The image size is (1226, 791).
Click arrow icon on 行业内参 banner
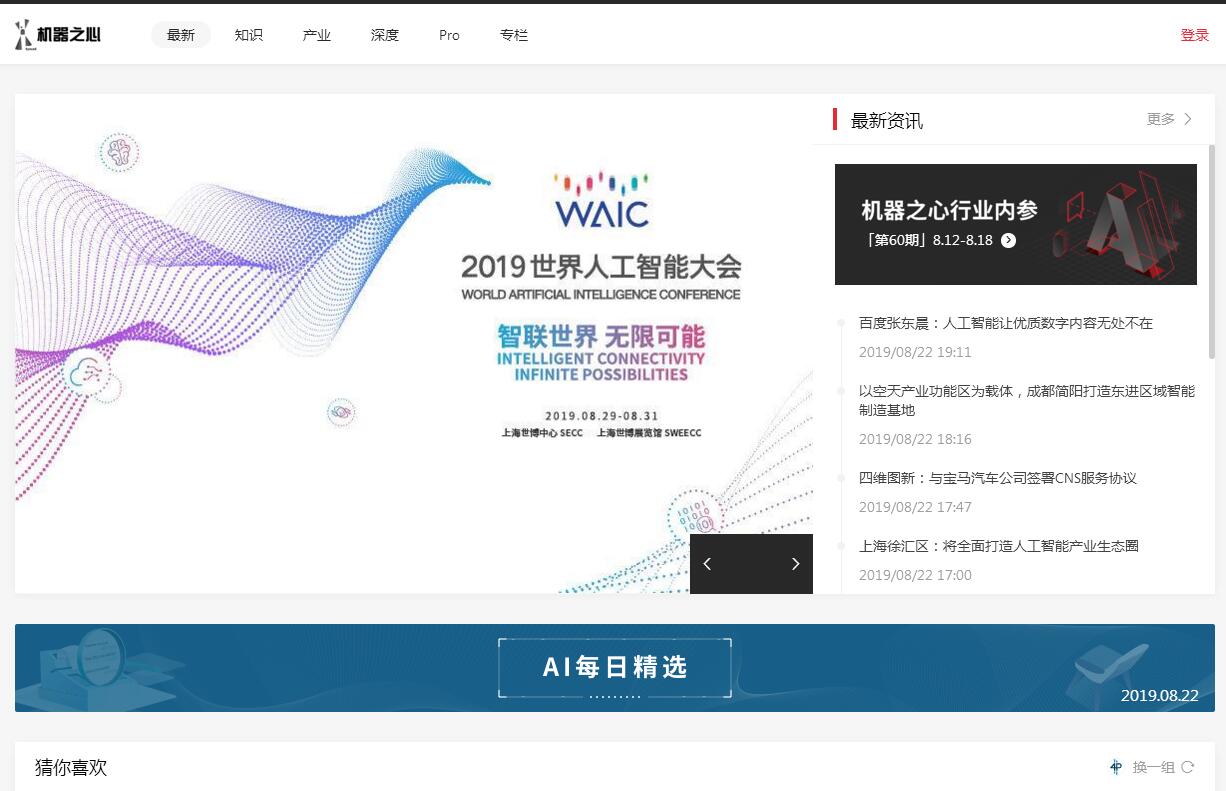coord(1008,240)
